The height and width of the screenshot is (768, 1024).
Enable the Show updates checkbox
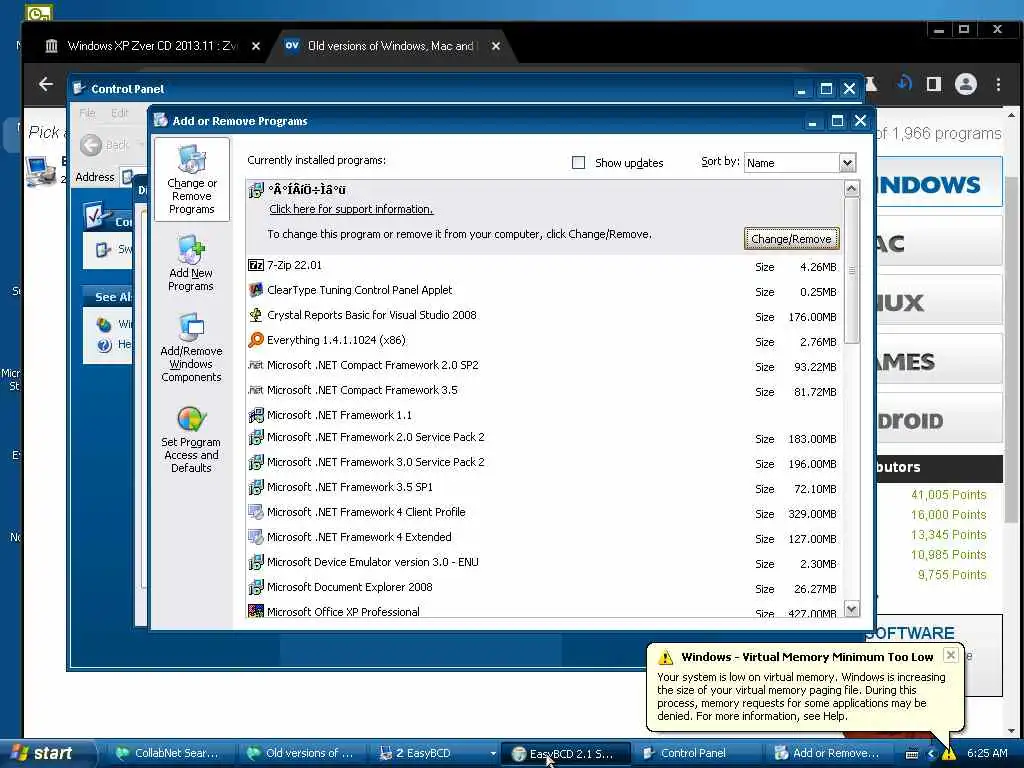click(x=579, y=163)
